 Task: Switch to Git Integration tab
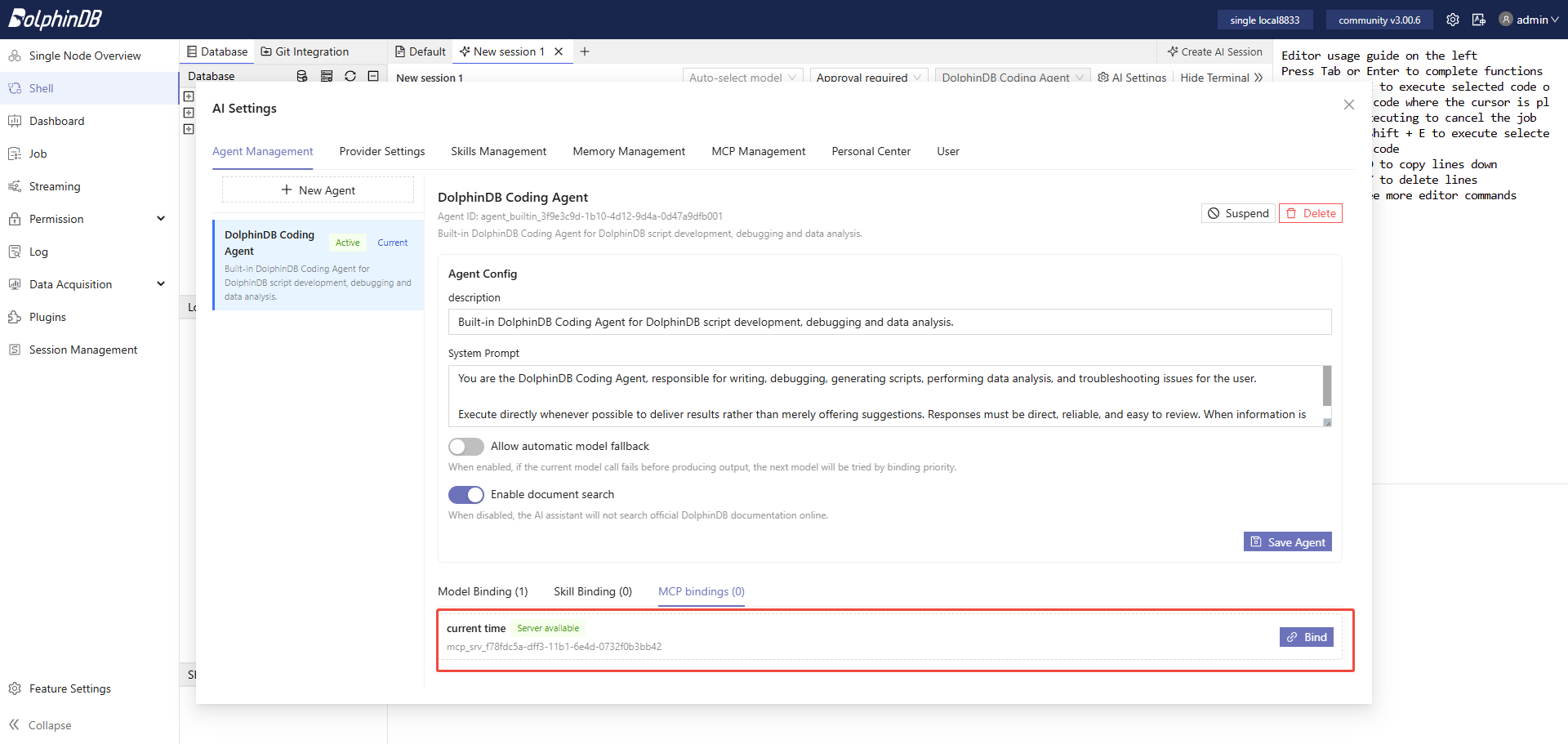(x=305, y=51)
